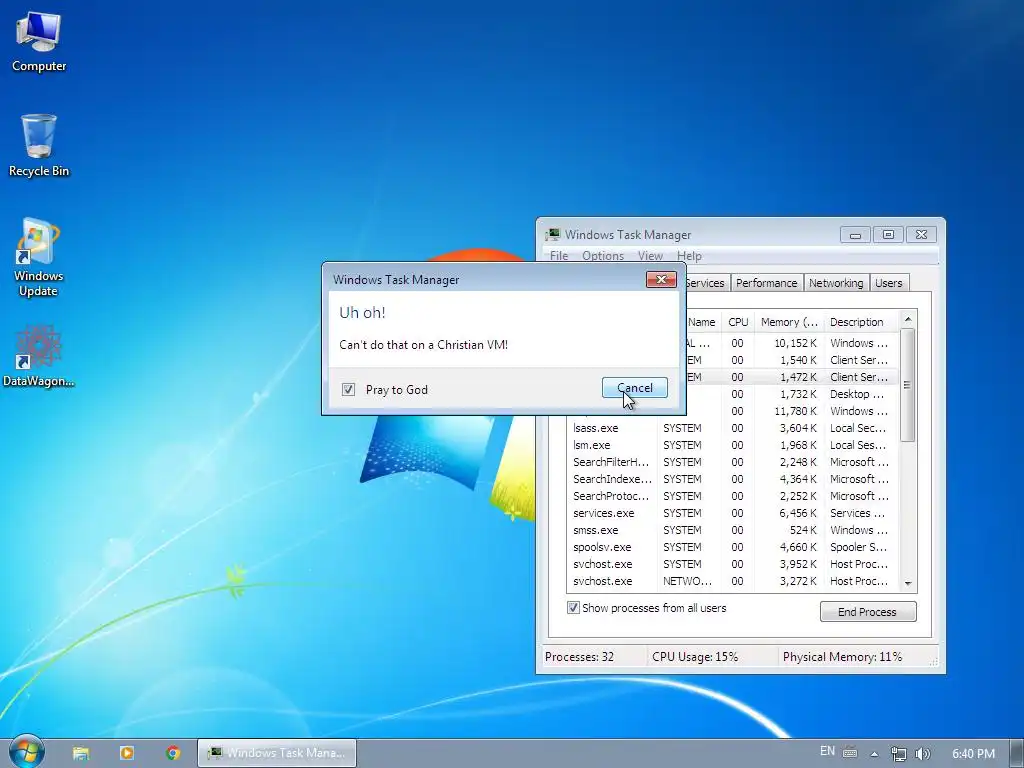Viewport: 1024px width, 768px height.
Task: Click scroll up arrow of process list
Action: pyautogui.click(x=908, y=319)
